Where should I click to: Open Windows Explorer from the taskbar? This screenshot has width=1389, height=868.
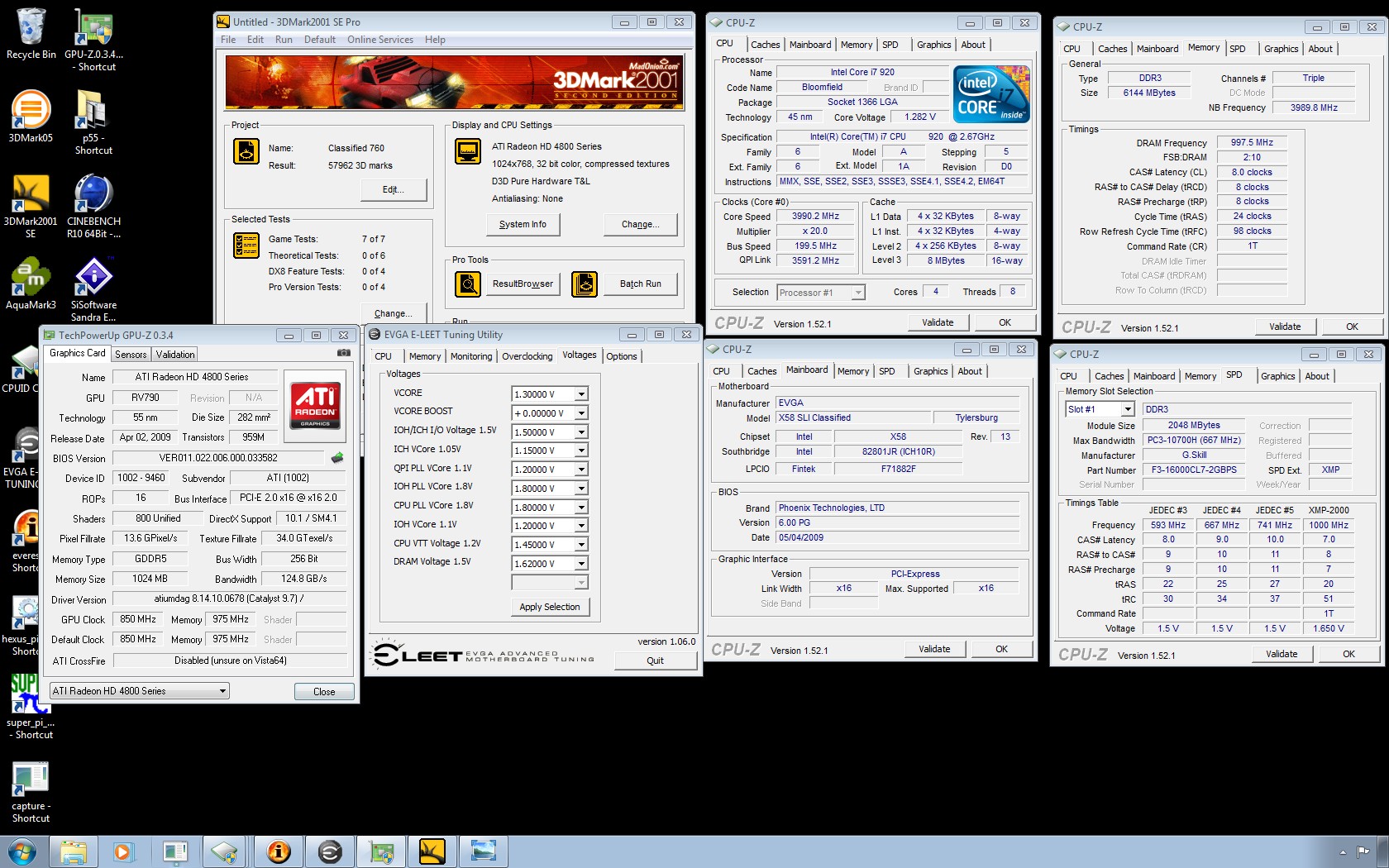74,851
